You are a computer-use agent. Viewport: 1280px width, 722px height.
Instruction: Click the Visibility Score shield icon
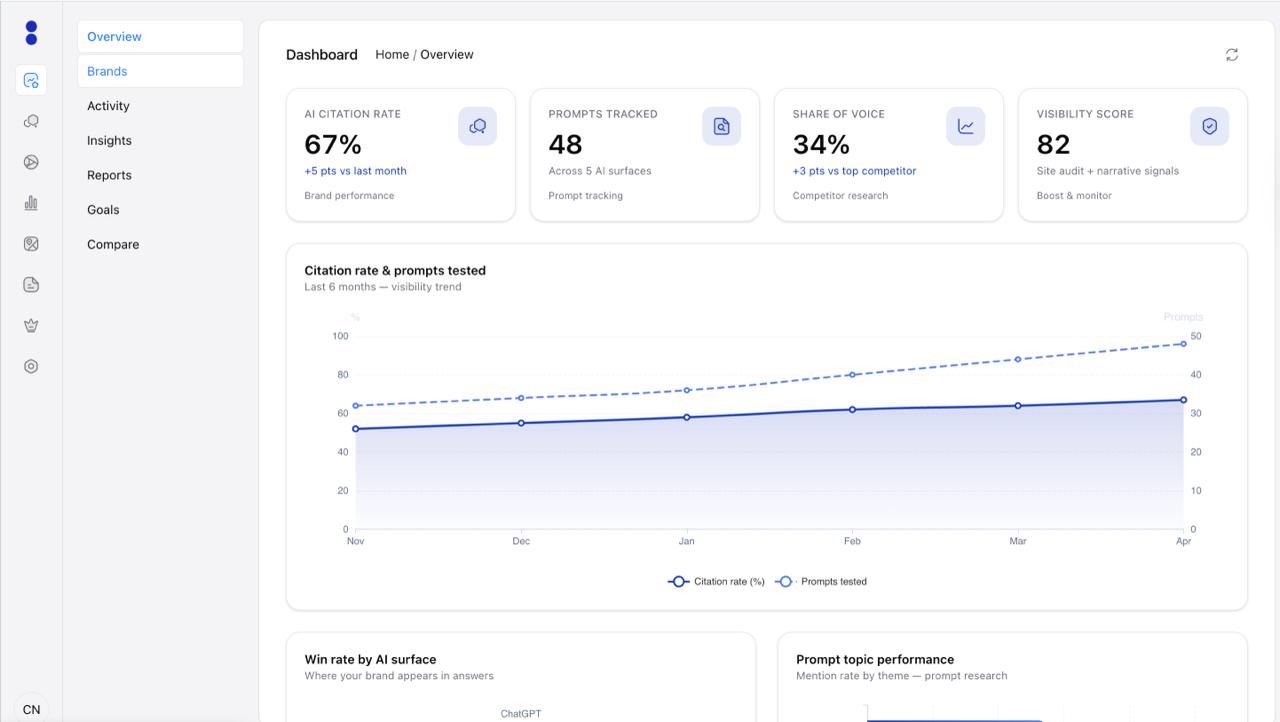(1209, 126)
